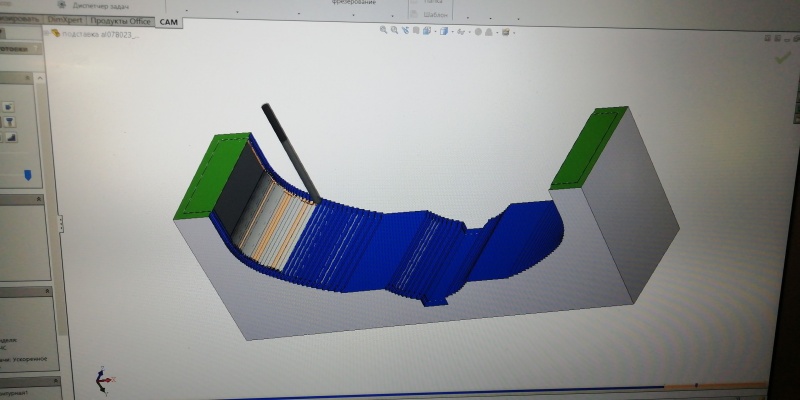800x400 pixels.
Task: Open the Display Style dropdown arrow
Action: click(x=452, y=32)
